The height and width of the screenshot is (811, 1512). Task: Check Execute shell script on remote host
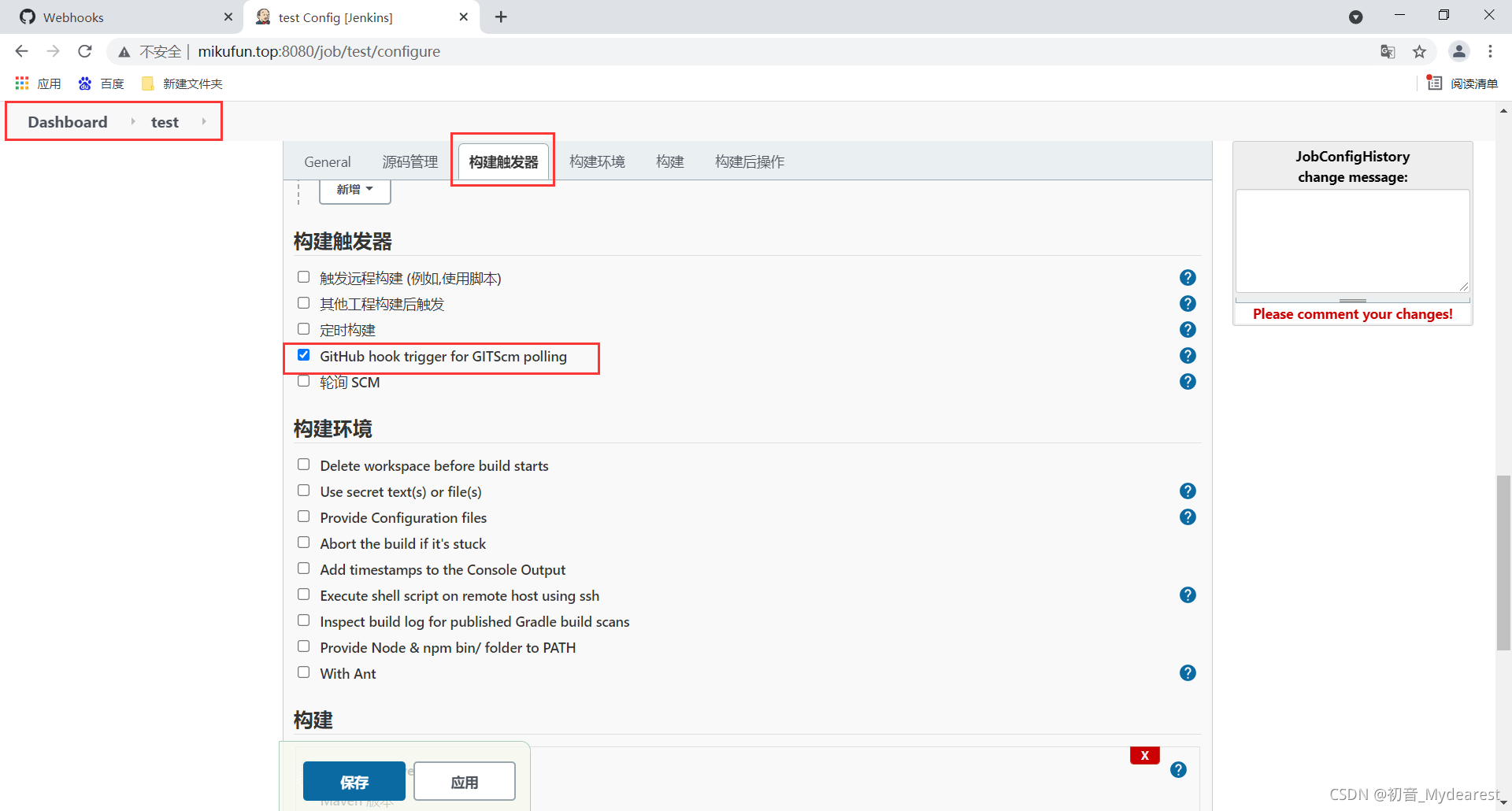pos(303,594)
